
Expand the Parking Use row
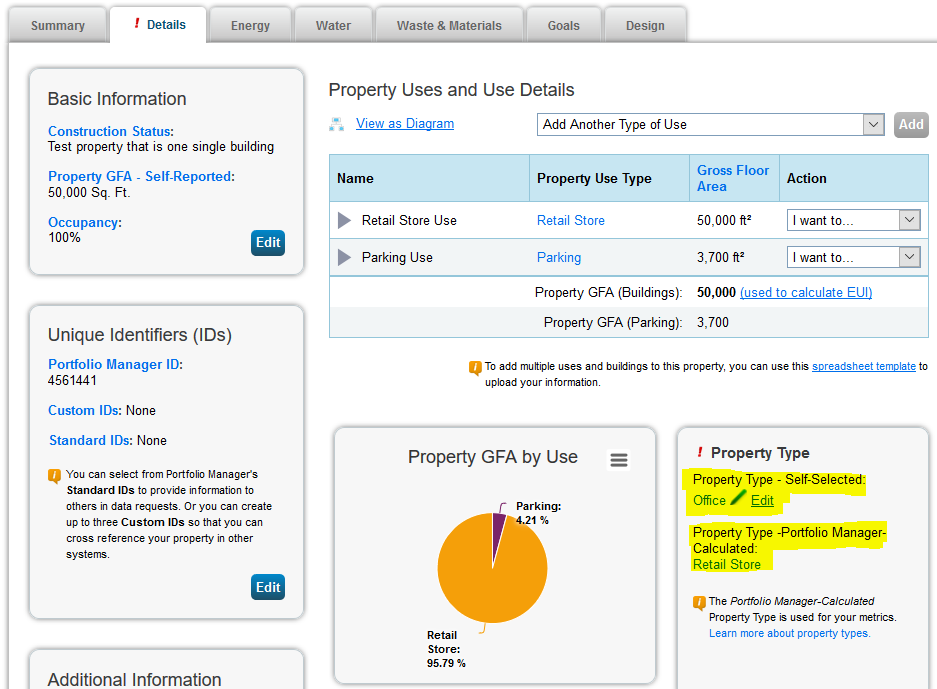point(345,257)
